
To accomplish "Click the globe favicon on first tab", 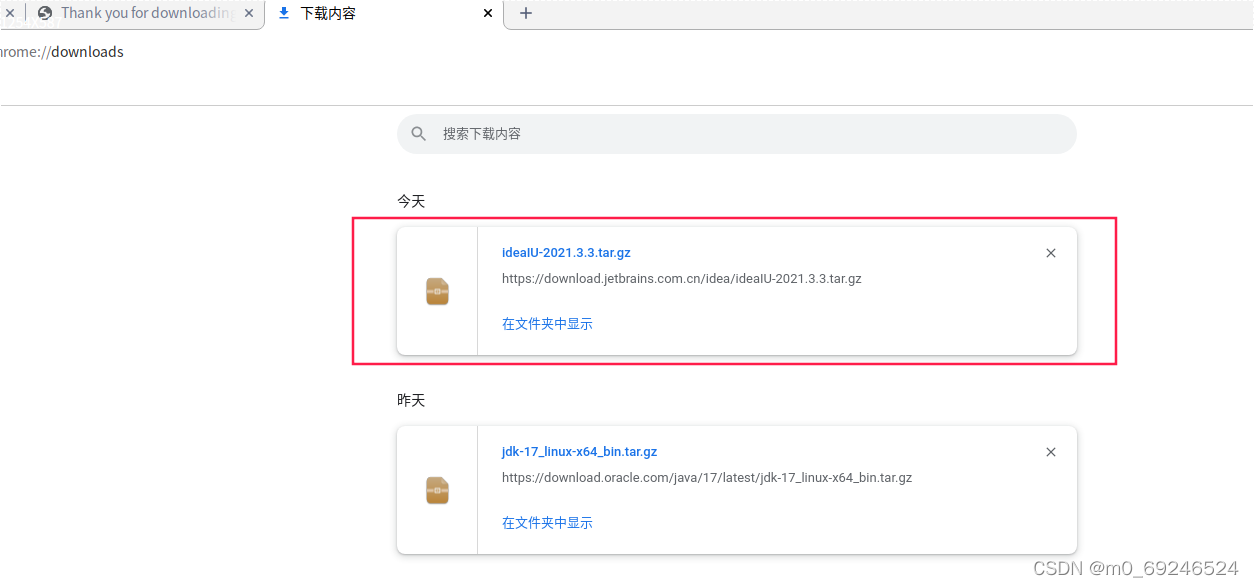I will click(44, 13).
